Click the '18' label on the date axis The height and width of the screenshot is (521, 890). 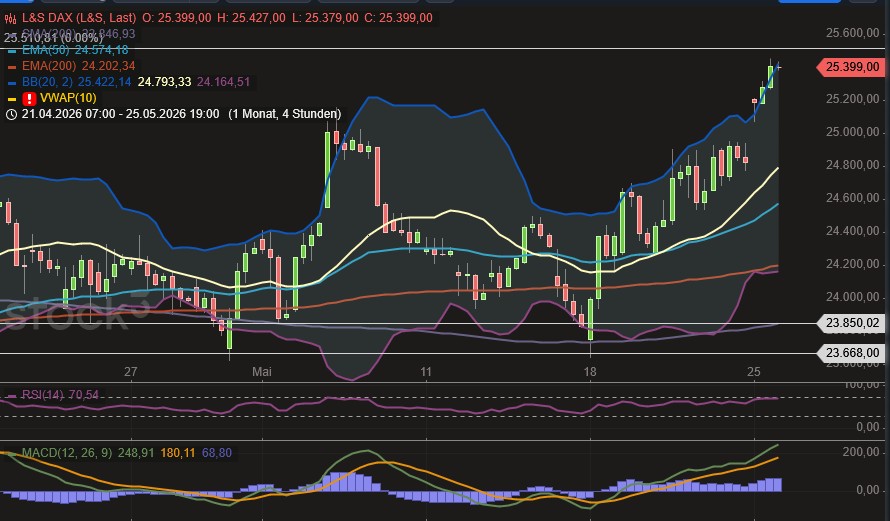590,372
